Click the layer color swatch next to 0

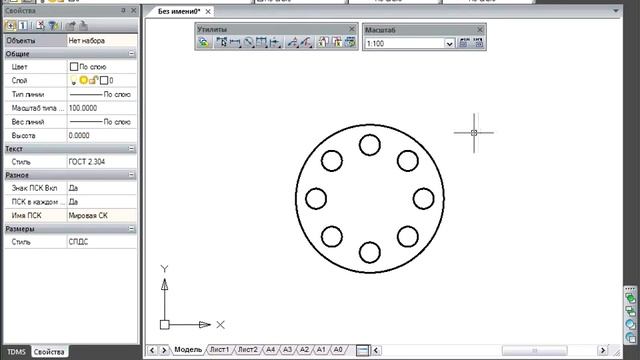[x=104, y=80]
